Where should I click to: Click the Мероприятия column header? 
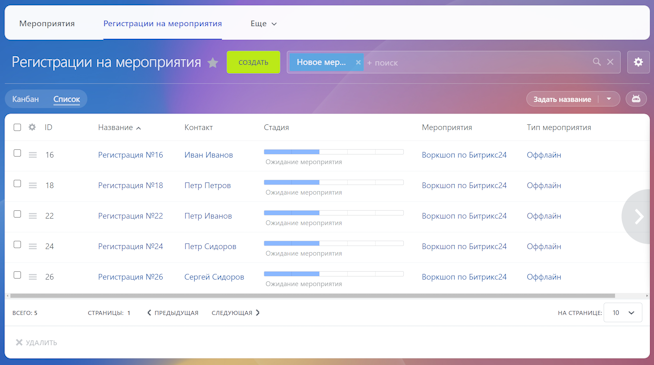click(x=447, y=127)
